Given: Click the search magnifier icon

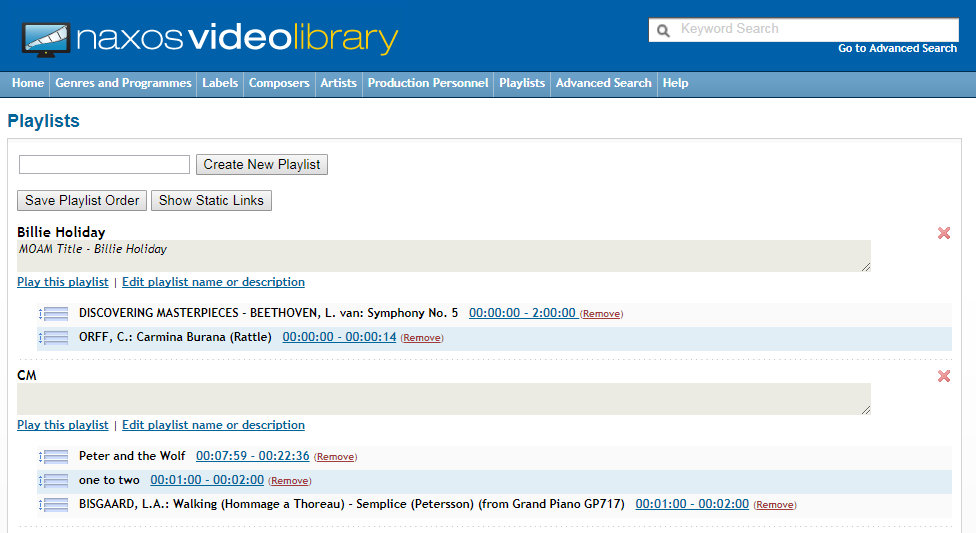Looking at the screenshot, I should click(664, 30).
